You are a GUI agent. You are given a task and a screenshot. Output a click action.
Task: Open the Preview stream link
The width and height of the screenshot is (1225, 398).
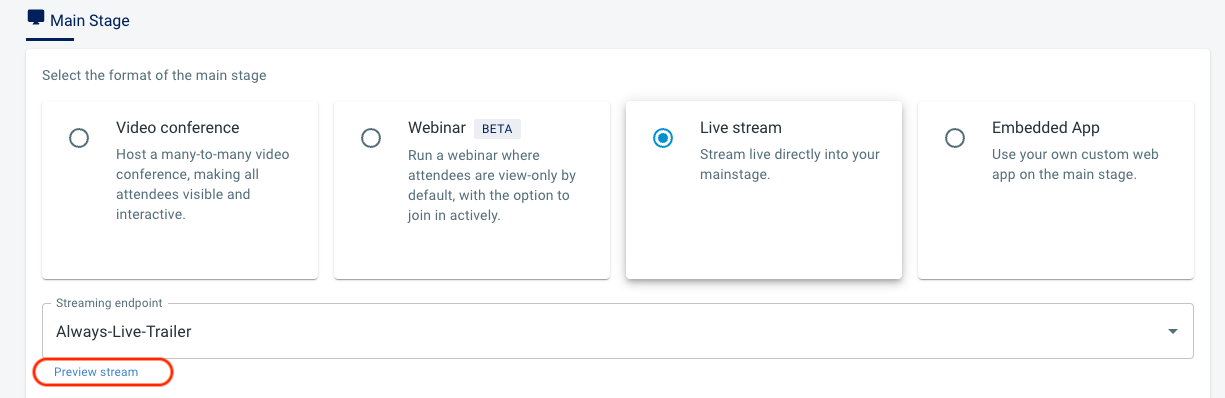96,372
